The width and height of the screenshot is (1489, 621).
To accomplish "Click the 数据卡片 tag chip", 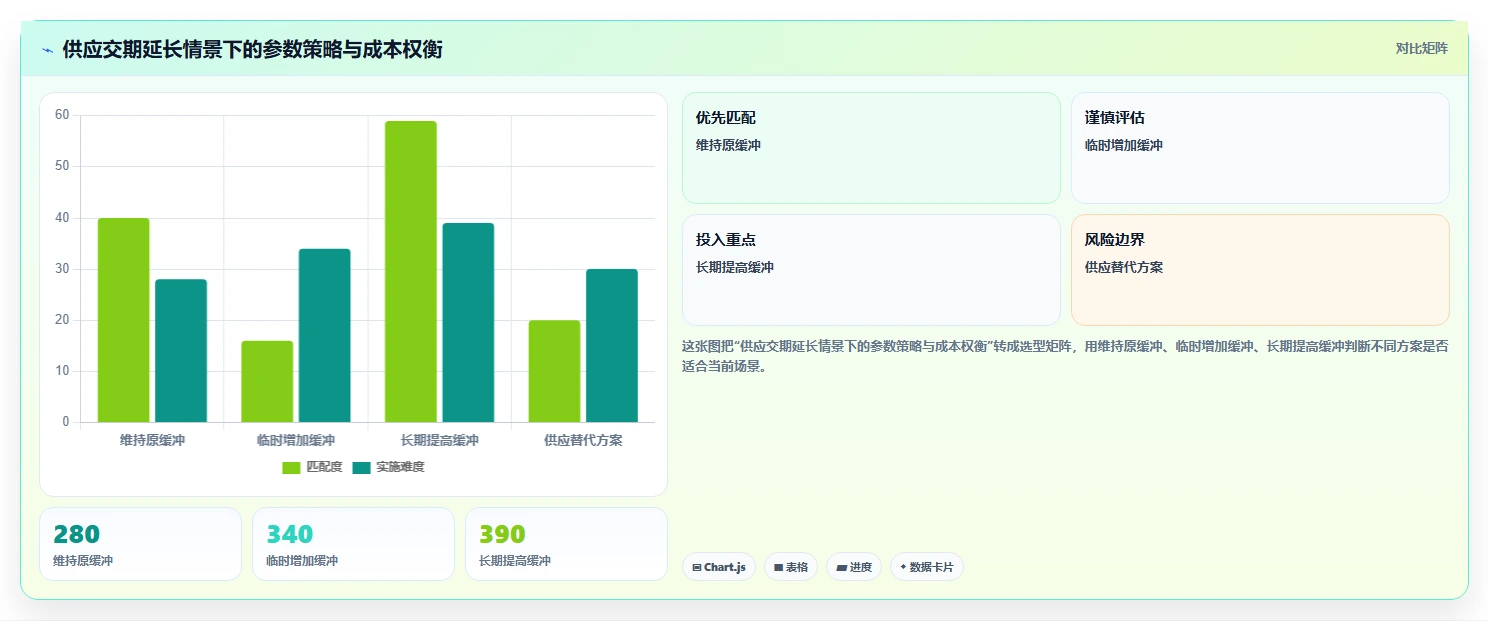I will coord(927,567).
